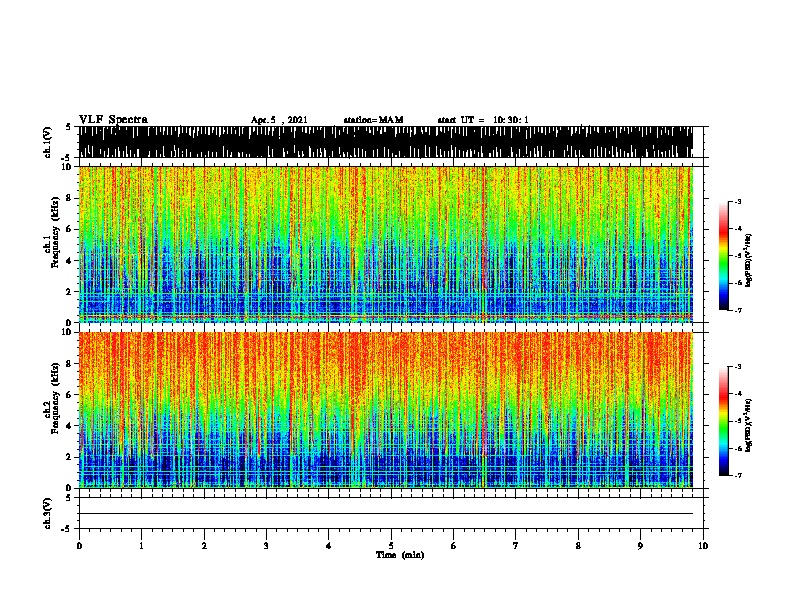The height and width of the screenshot is (612, 792).
Task: Click time axis tick label "0"
Action: 79,546
